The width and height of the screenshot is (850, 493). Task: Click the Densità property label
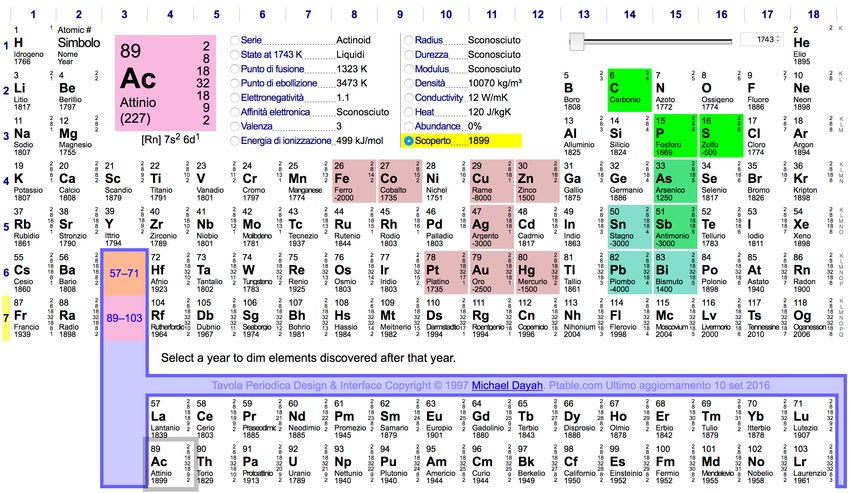pos(430,84)
